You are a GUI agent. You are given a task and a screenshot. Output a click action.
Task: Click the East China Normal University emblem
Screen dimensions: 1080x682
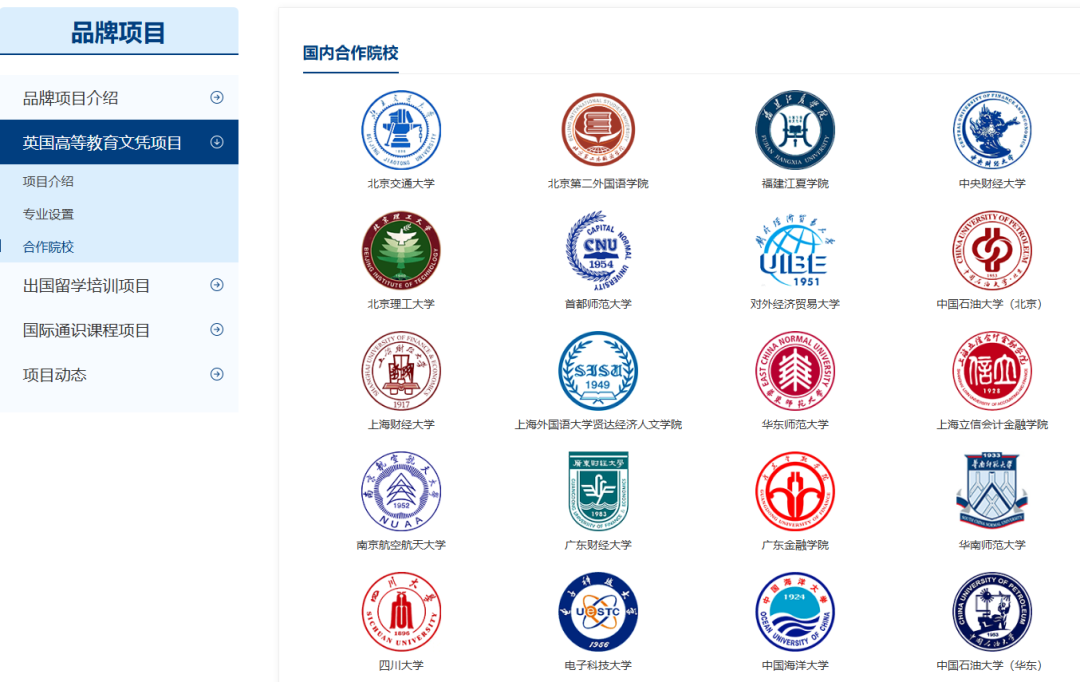tap(795, 371)
